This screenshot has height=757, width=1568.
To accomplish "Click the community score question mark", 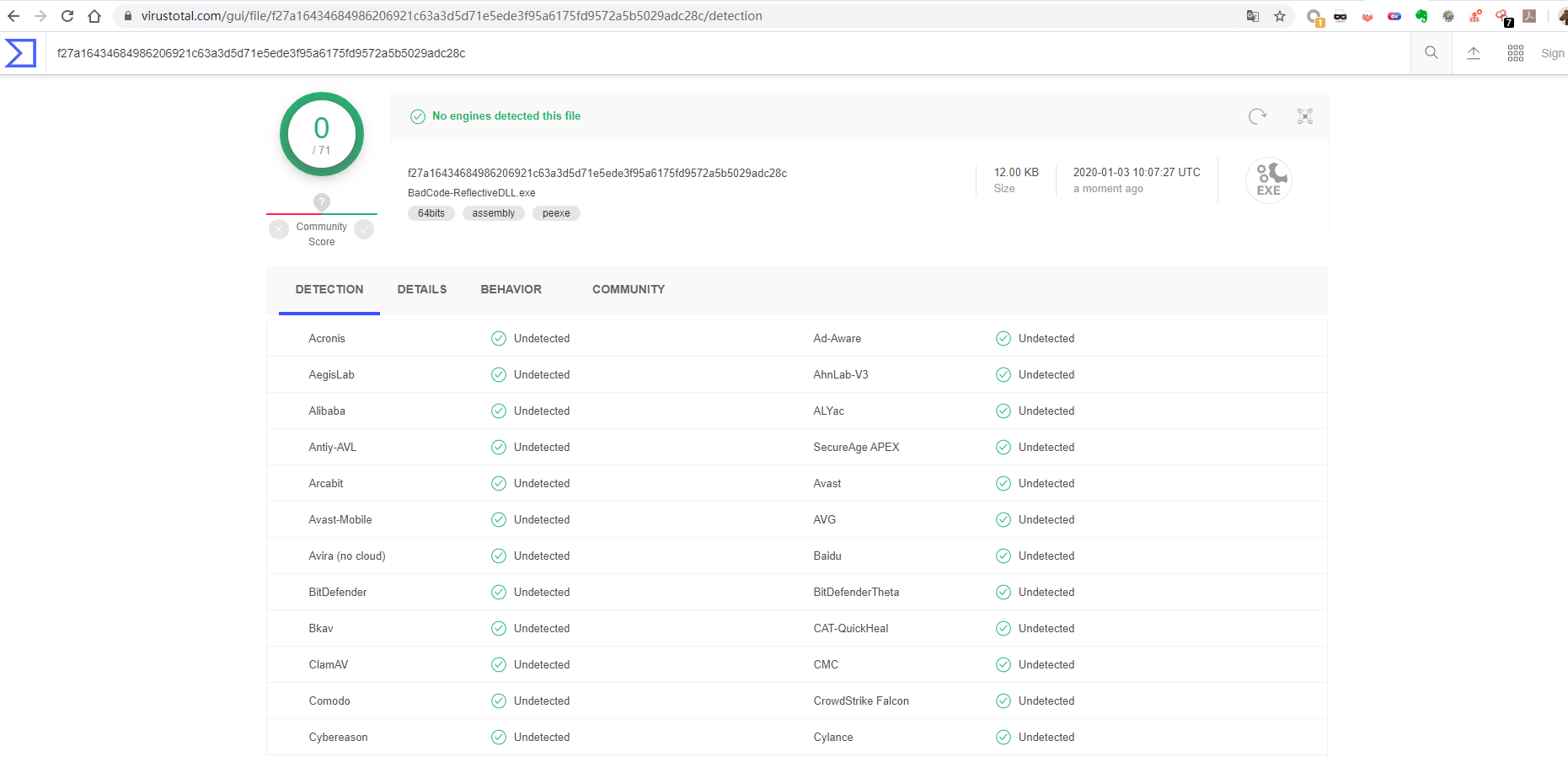I will (322, 201).
